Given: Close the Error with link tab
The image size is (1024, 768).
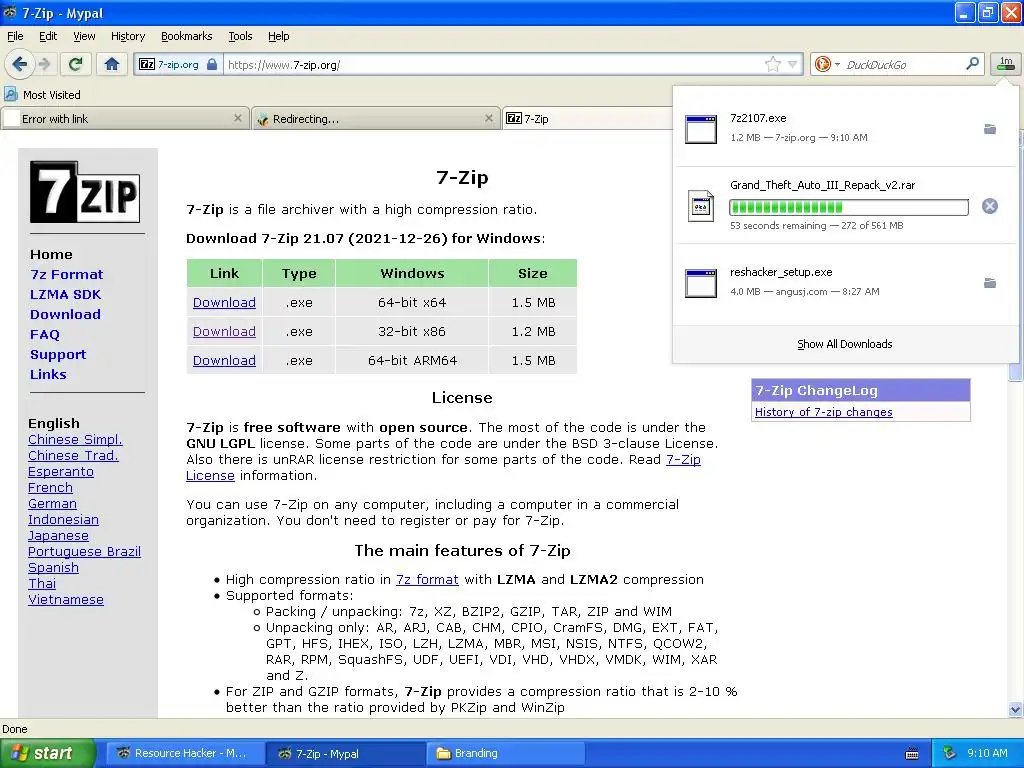Looking at the screenshot, I should 238,118.
